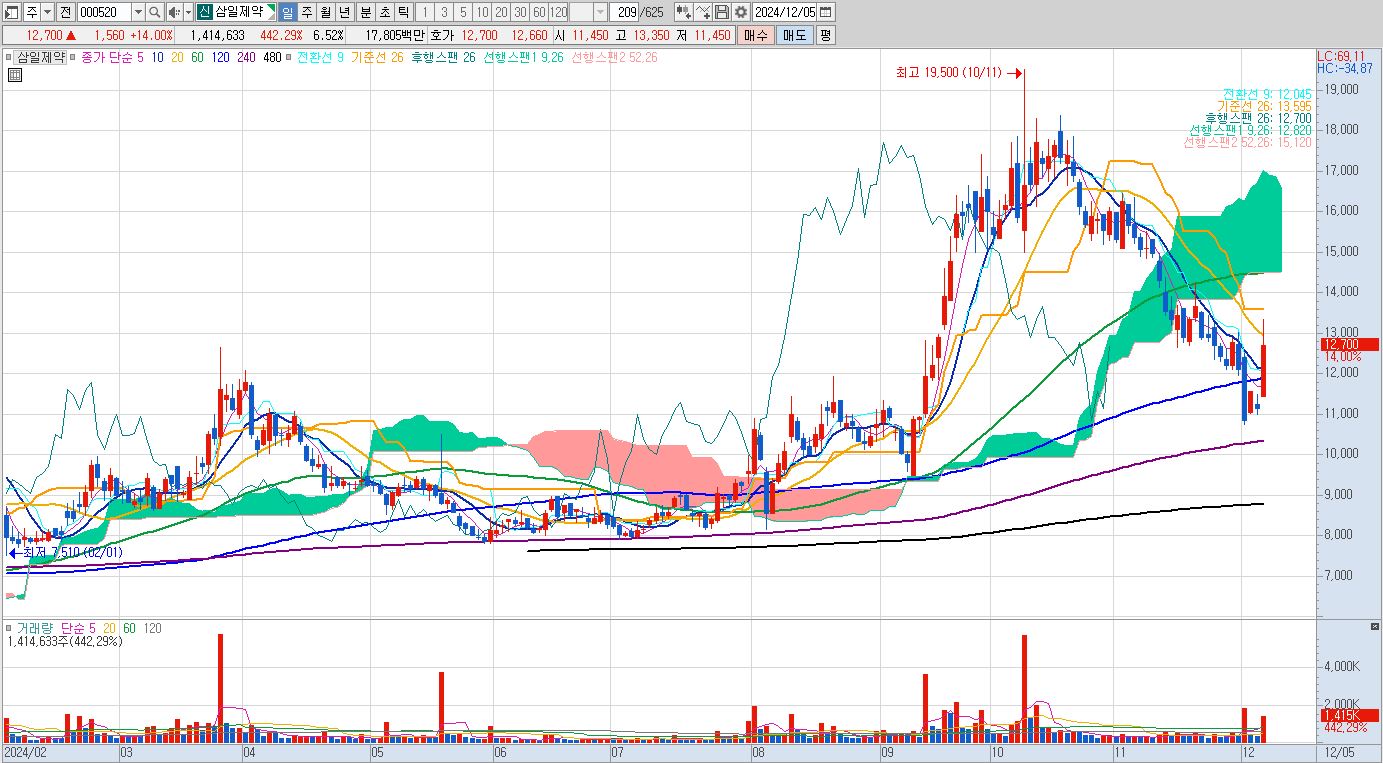Open chart settings gear icon
The height and width of the screenshot is (763, 1383).
[740, 12]
